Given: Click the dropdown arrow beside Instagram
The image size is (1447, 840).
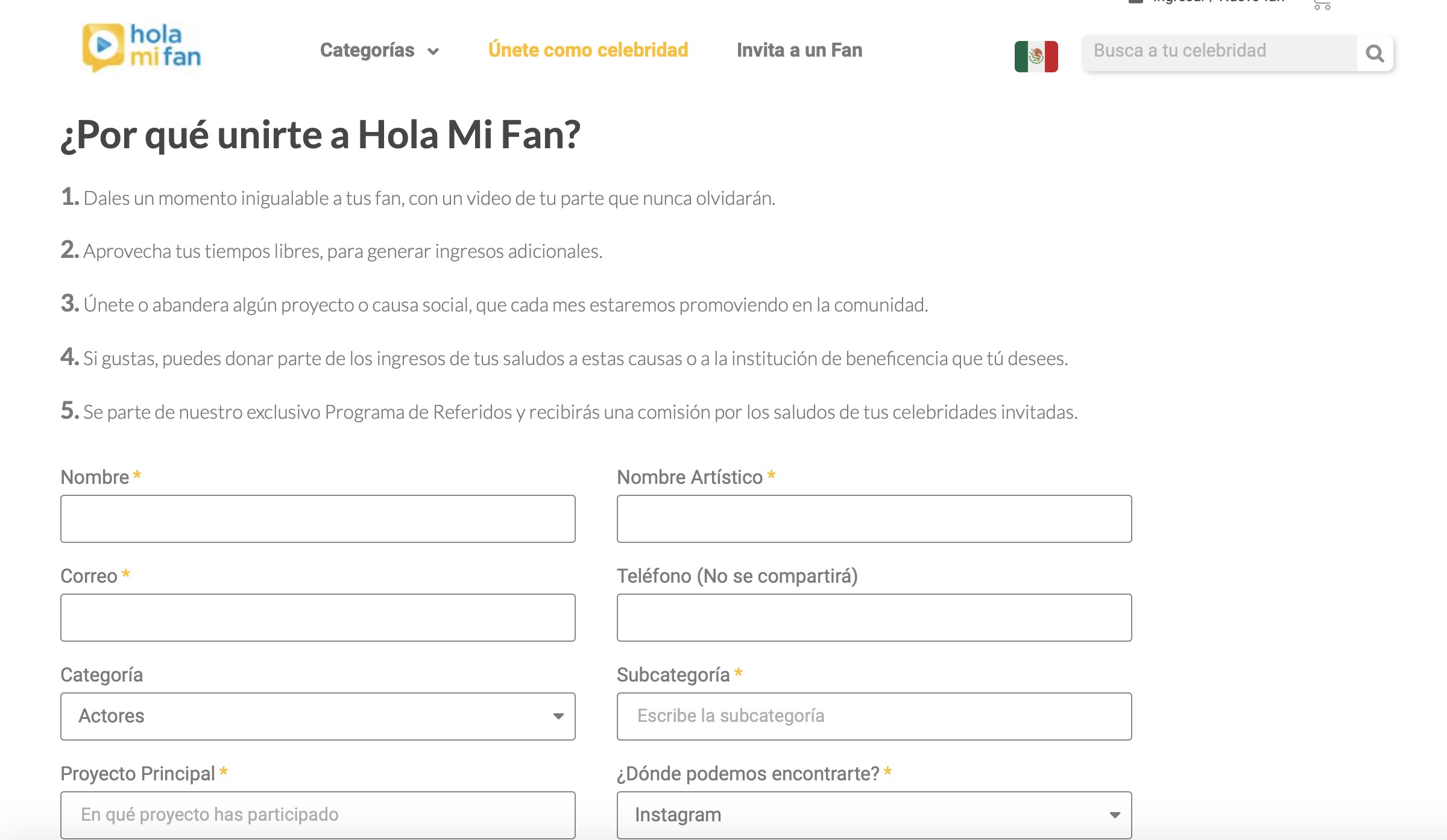Looking at the screenshot, I should (1115, 815).
